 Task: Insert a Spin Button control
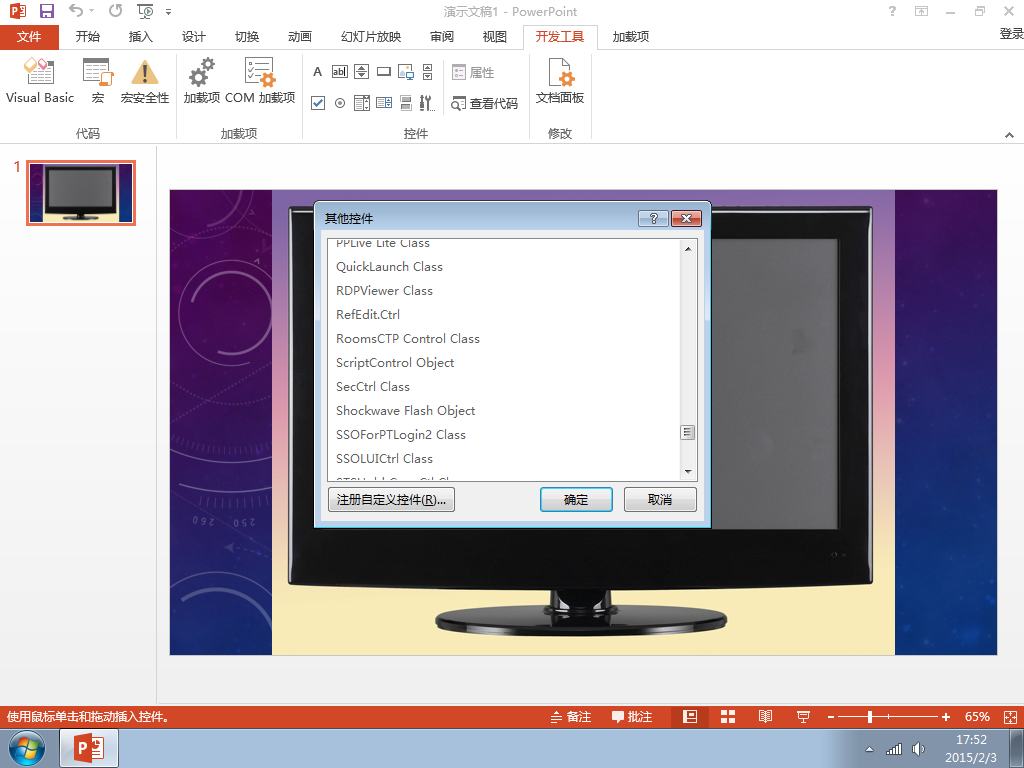[x=362, y=72]
